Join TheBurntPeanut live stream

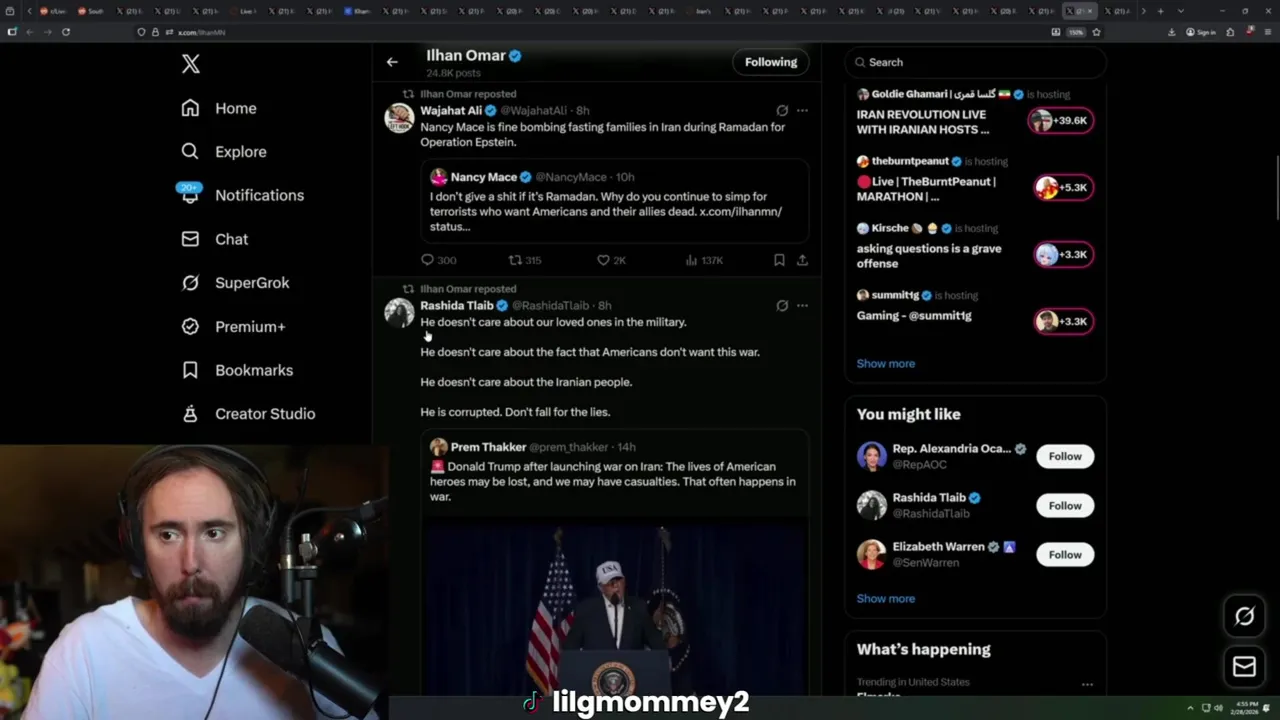[x=1064, y=187]
